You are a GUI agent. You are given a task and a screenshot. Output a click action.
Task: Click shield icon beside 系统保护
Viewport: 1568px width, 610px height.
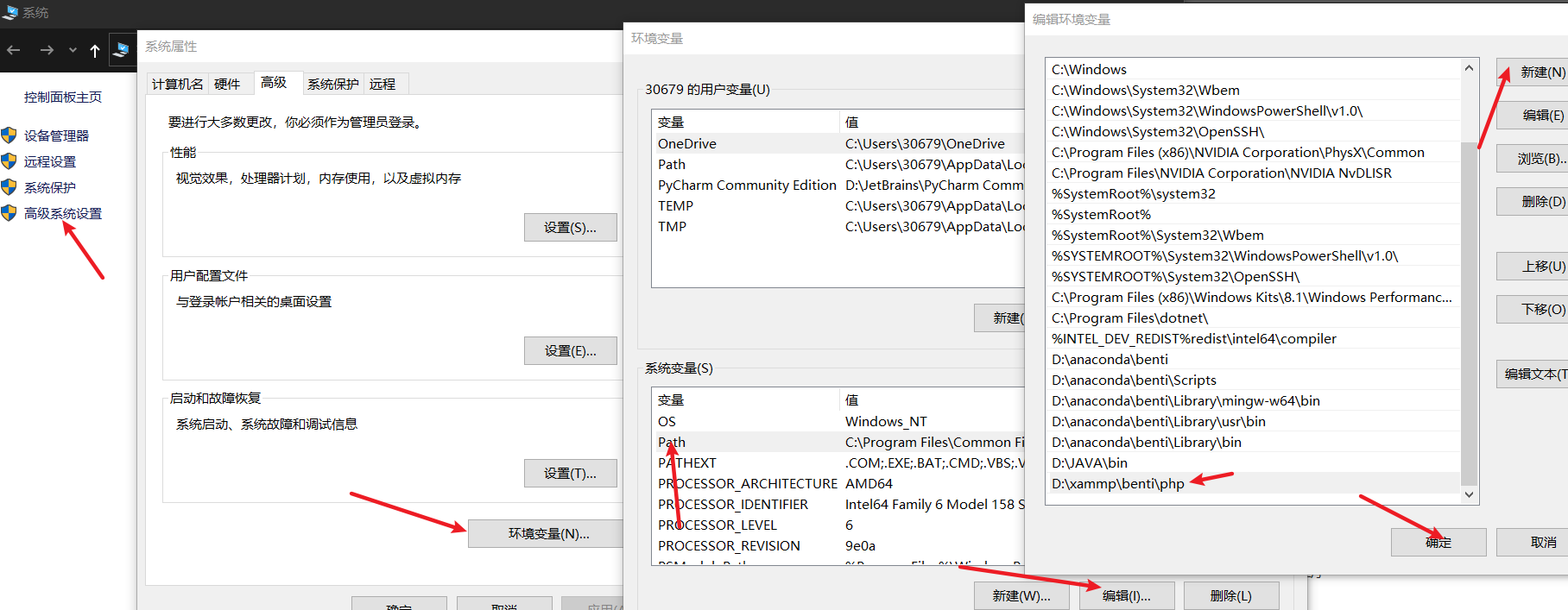tap(9, 187)
